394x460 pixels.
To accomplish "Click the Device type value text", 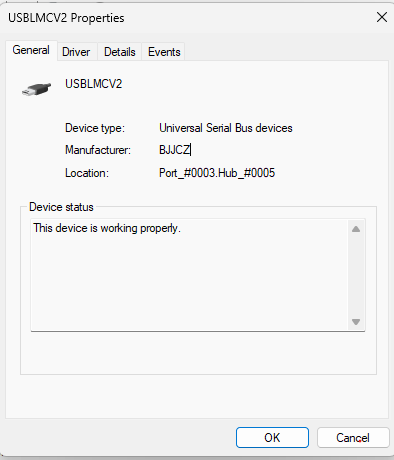I will (x=226, y=128).
